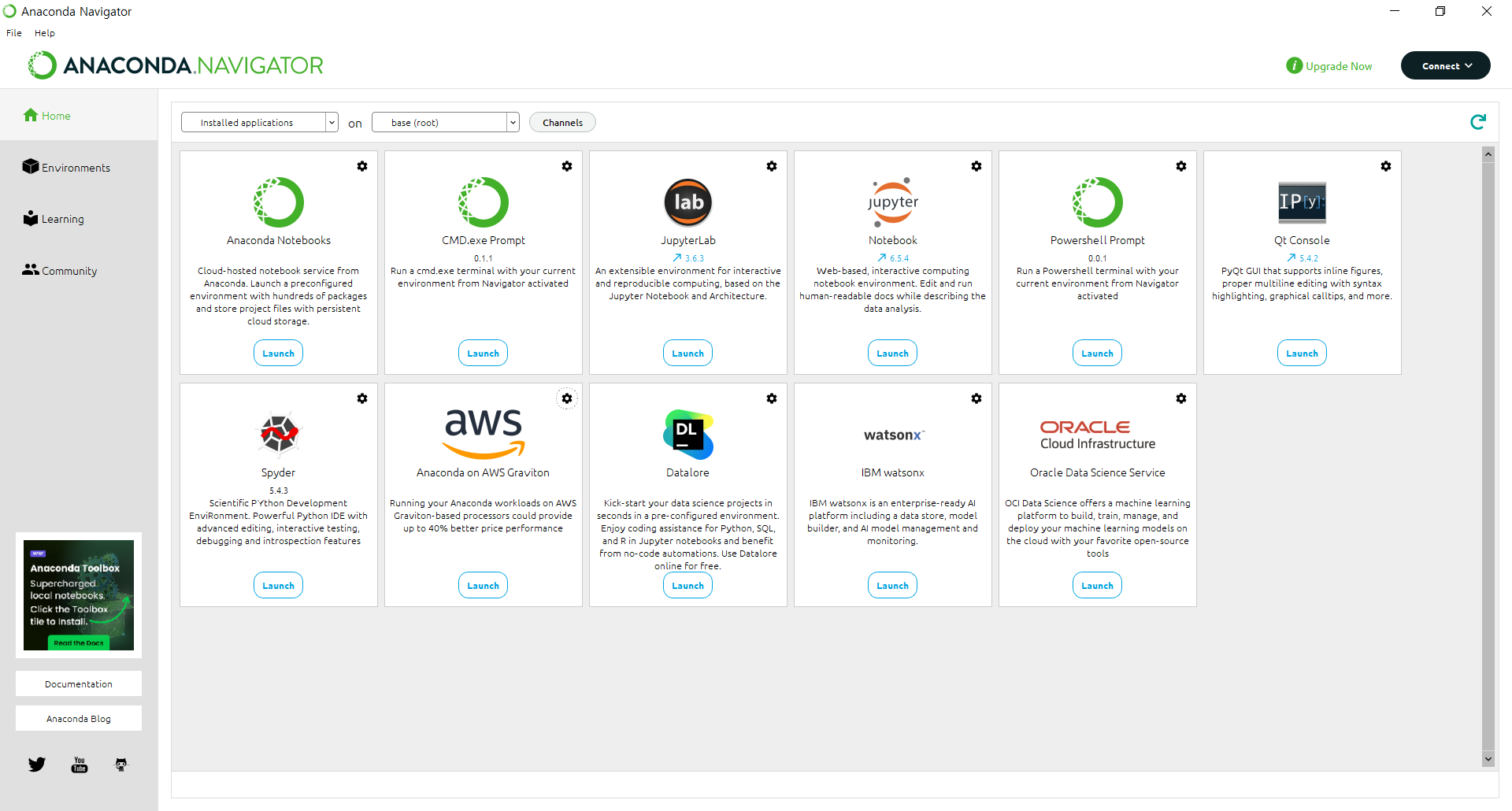Viewport: 1512px width, 811px height.
Task: Open the Anaconda Toolbox promo thumbnail
Action: pos(79,595)
